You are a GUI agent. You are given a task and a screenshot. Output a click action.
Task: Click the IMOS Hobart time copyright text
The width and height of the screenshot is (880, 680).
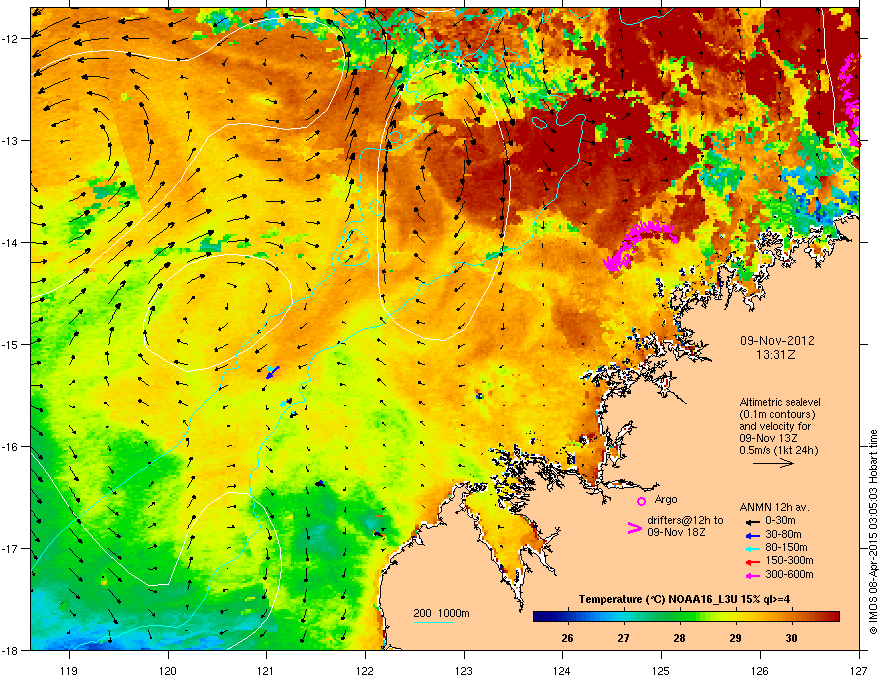(x=873, y=532)
